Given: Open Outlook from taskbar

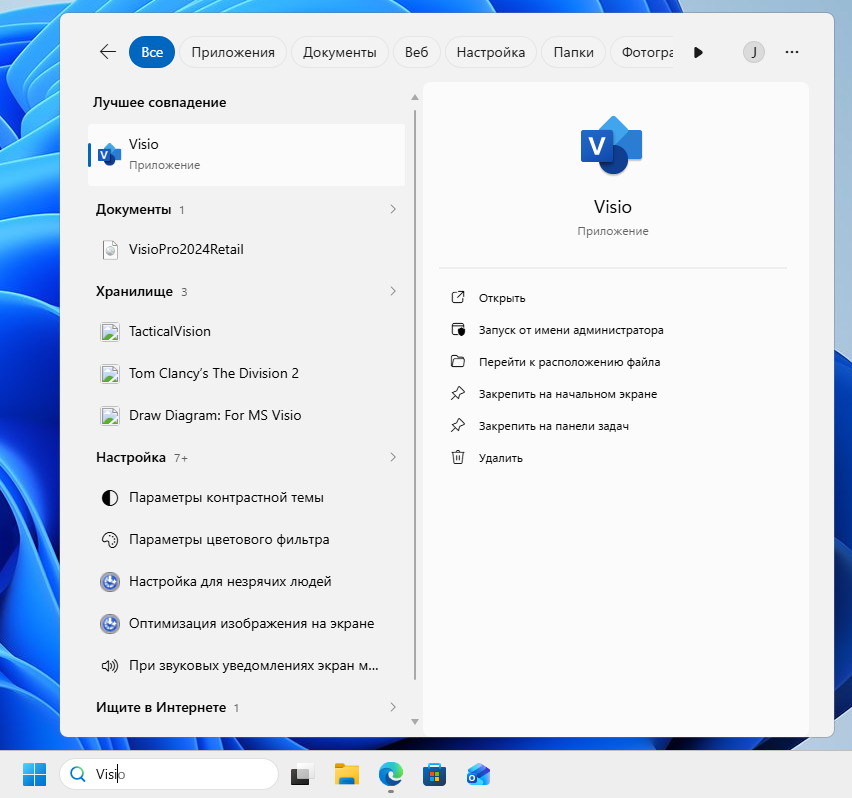Looking at the screenshot, I should [x=478, y=774].
